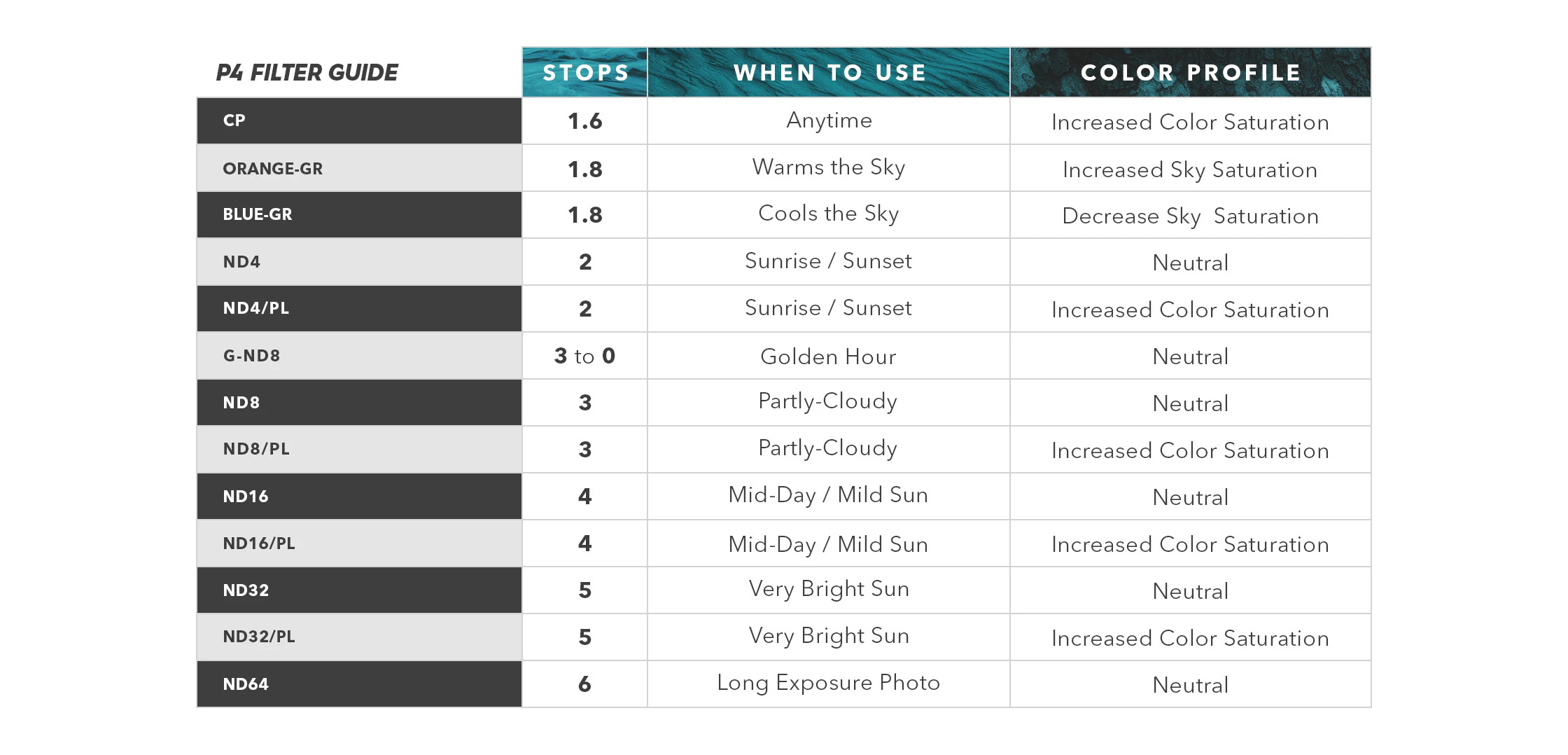Viewport: 1568px width, 755px height.
Task: Click the ND4/PL filter row label
Action: click(359, 308)
